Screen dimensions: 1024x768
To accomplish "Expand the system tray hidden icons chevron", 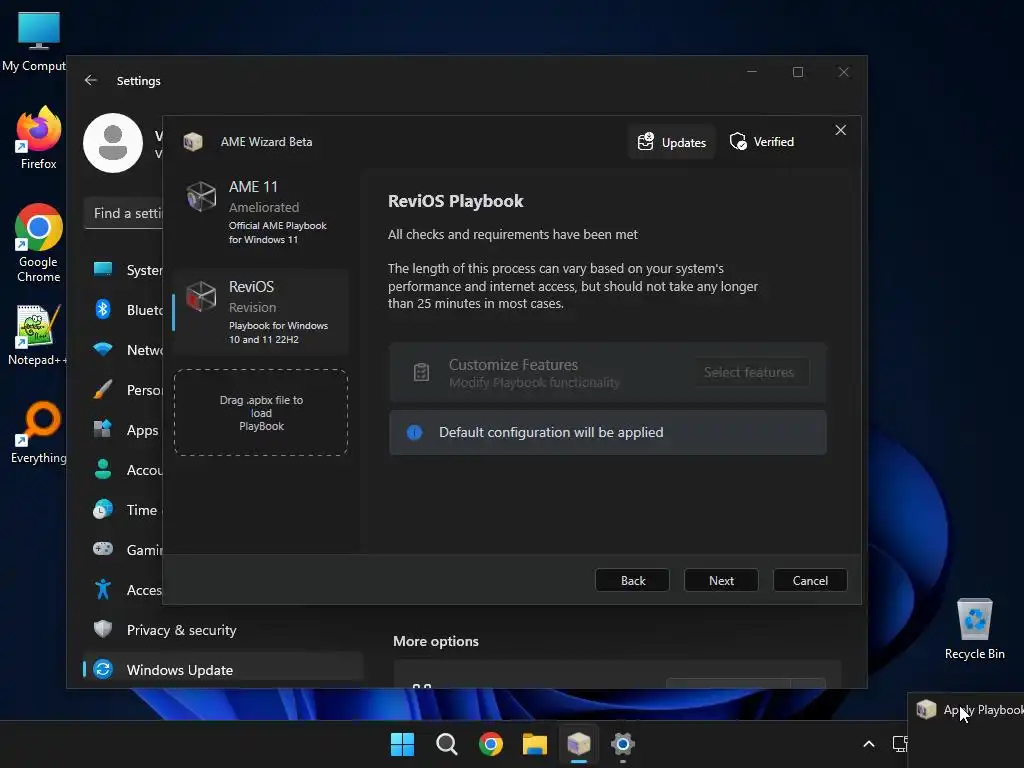I will [869, 744].
